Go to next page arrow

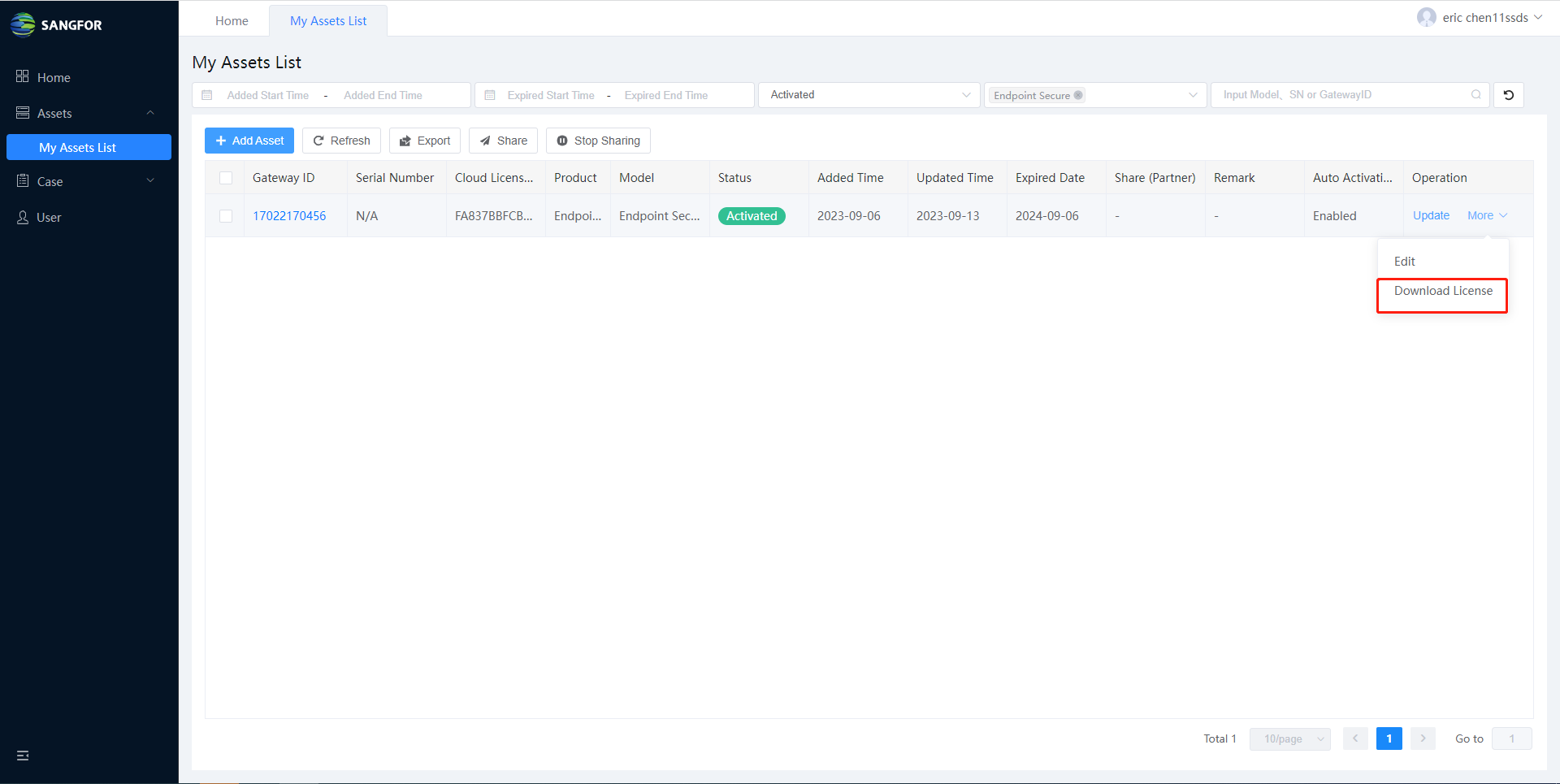coord(1423,739)
